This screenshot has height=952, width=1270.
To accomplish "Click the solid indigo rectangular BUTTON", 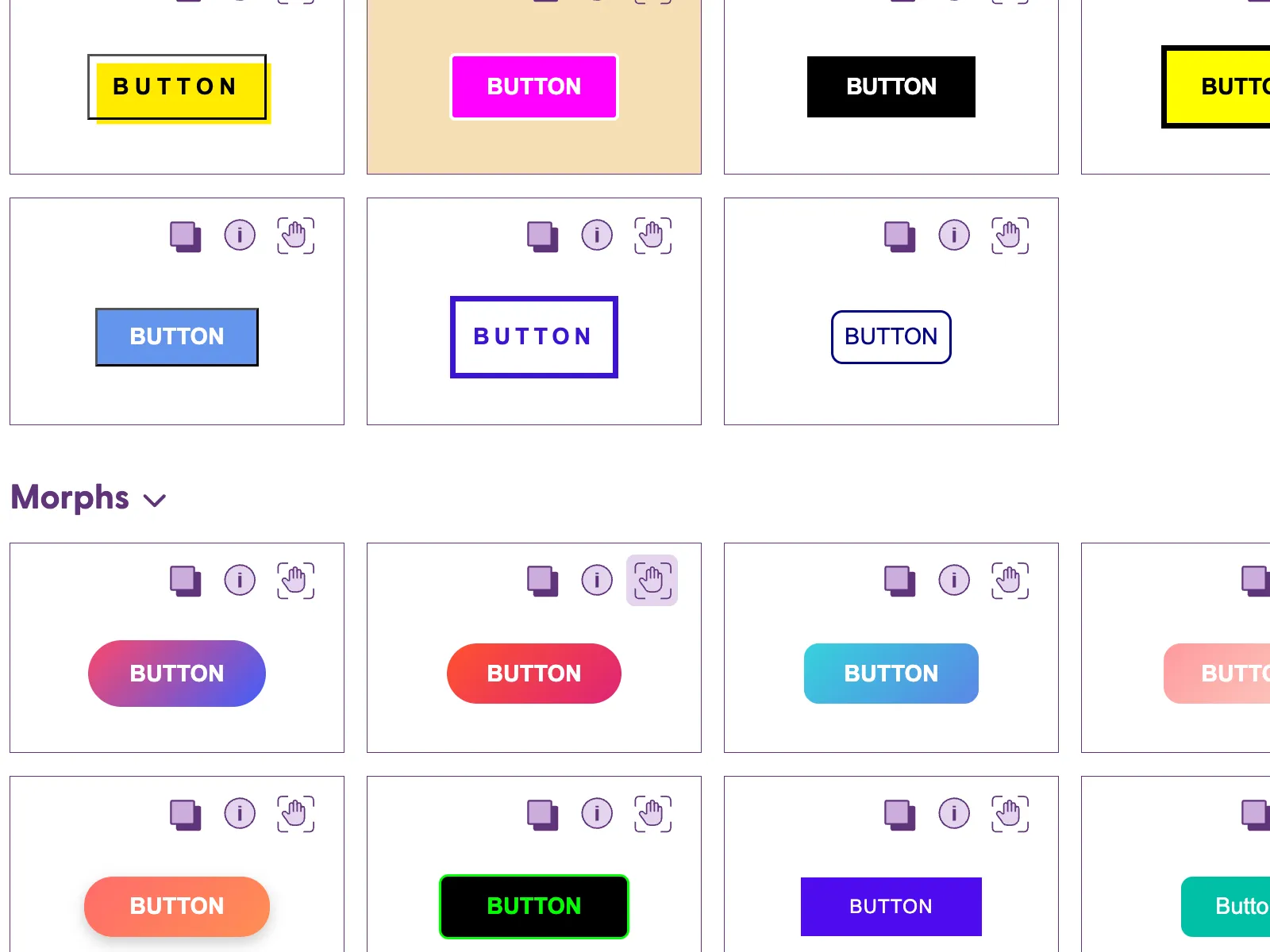I will [891, 907].
